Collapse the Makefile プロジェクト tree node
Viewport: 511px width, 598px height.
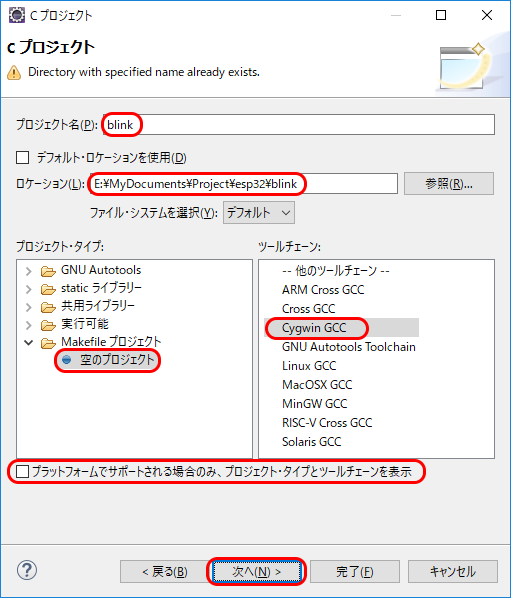29,342
